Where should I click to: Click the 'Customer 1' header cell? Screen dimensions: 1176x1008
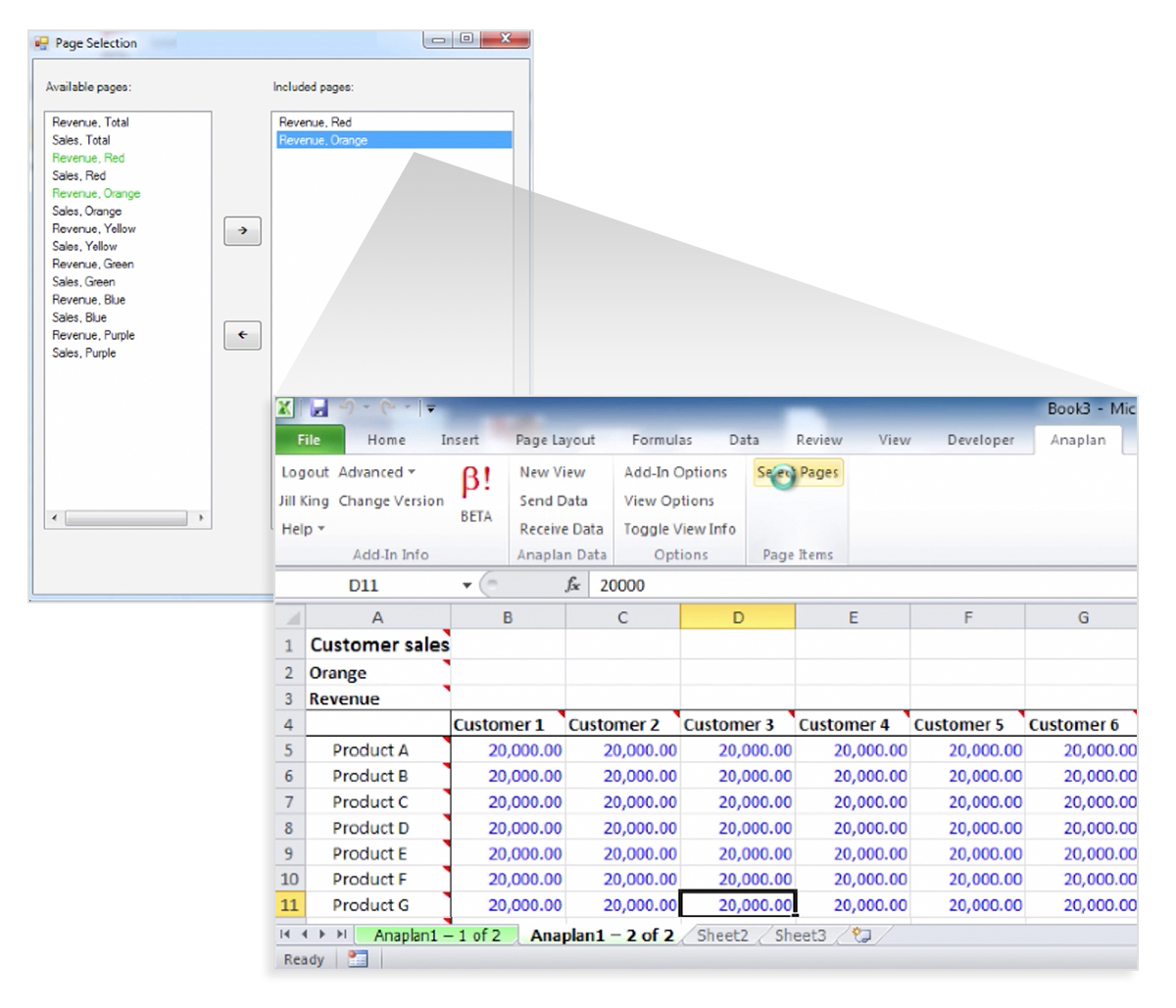tap(508, 725)
